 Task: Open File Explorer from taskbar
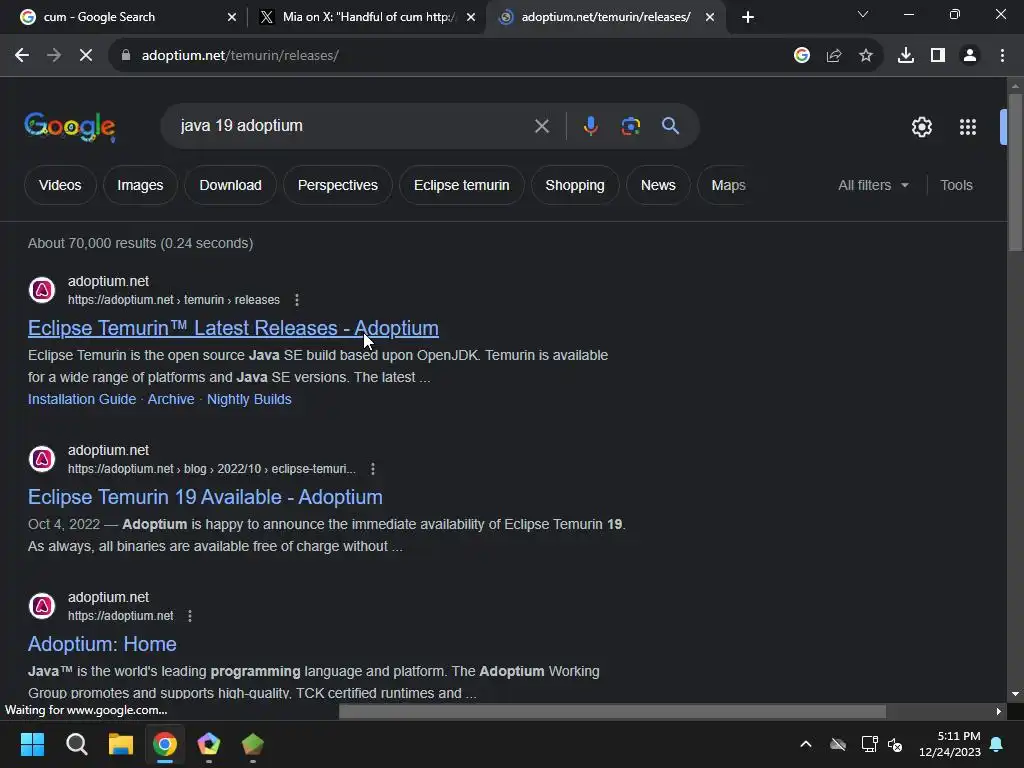[121, 744]
